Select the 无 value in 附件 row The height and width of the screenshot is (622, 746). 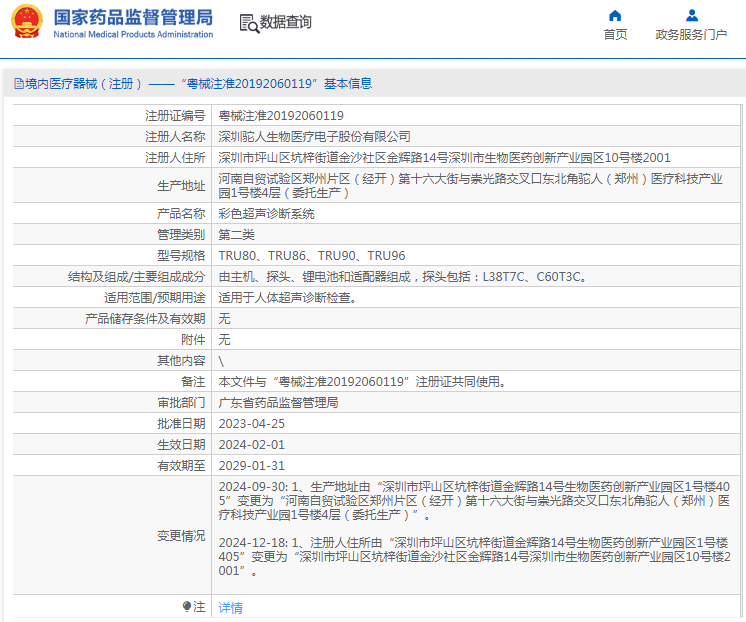(225, 339)
